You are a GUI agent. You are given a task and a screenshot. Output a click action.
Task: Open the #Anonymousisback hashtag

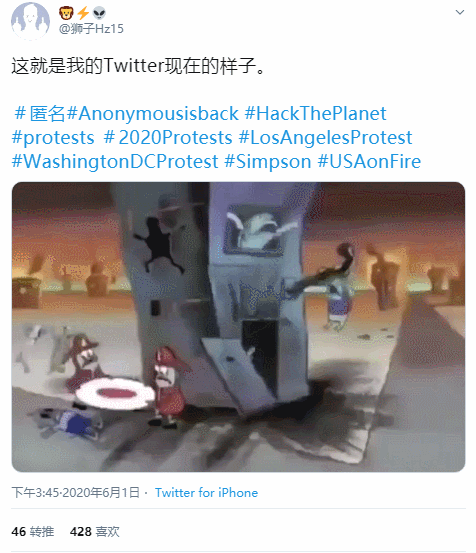click(153, 114)
